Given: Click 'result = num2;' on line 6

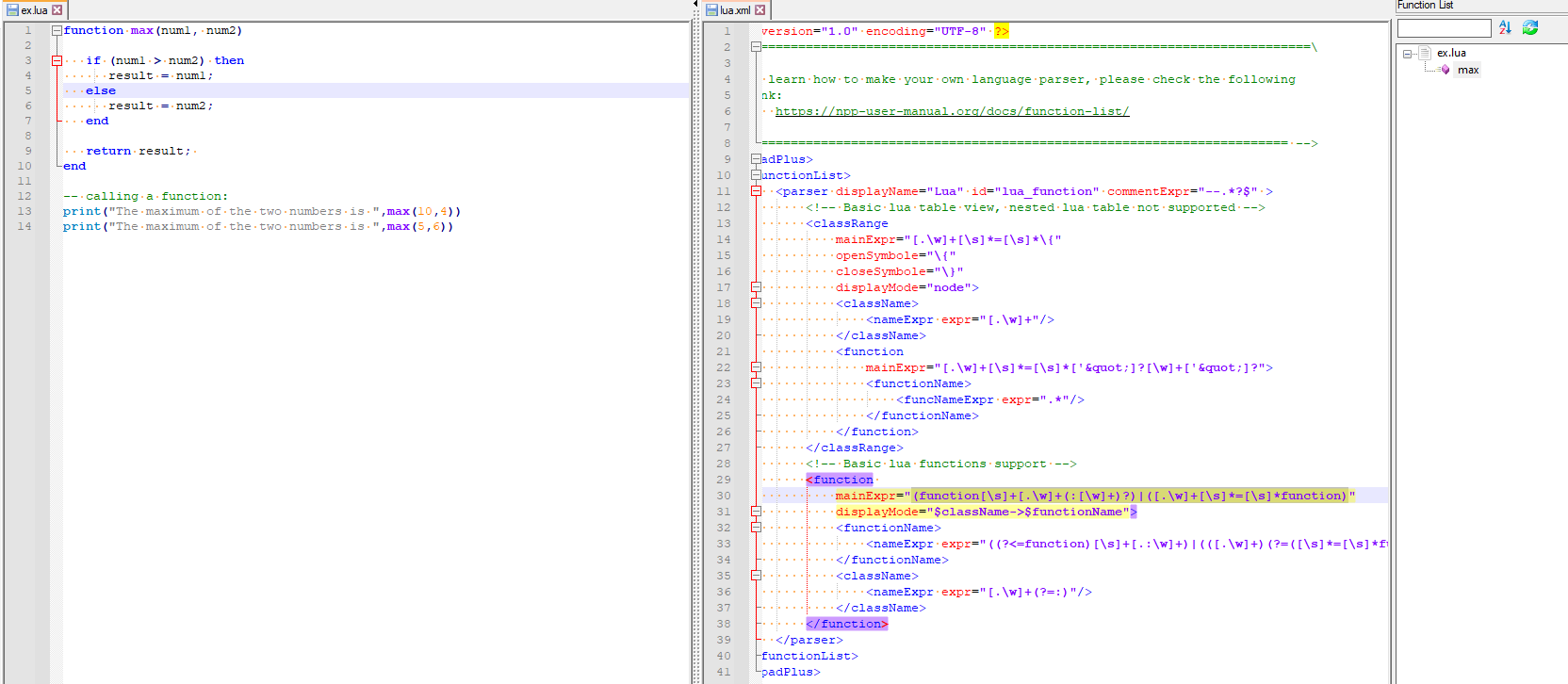Looking at the screenshot, I should (x=161, y=106).
